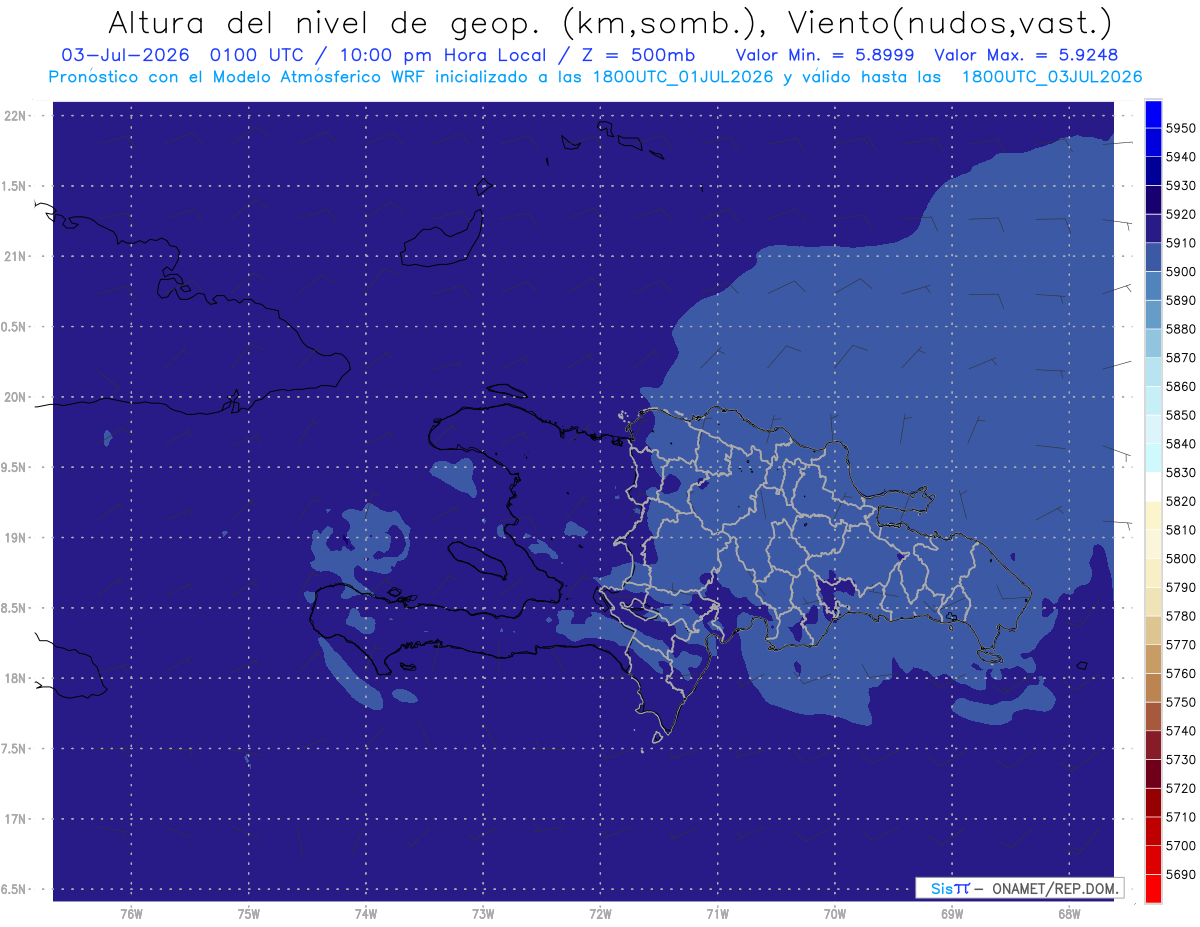The image size is (1200, 927).
Task: Click the 5950 legend value
Action: point(1180,128)
